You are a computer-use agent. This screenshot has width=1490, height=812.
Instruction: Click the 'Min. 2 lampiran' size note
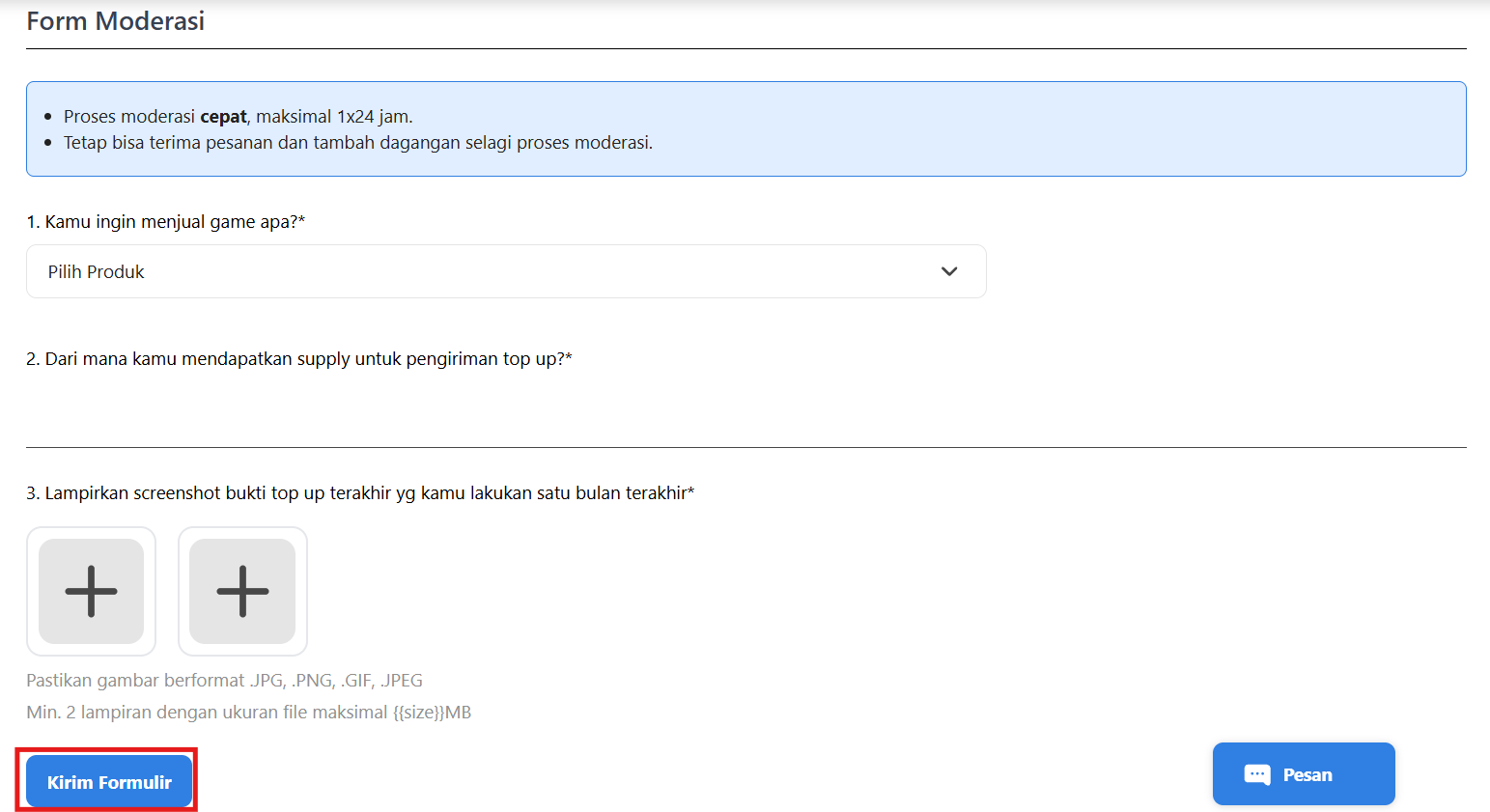pyautogui.click(x=208, y=713)
